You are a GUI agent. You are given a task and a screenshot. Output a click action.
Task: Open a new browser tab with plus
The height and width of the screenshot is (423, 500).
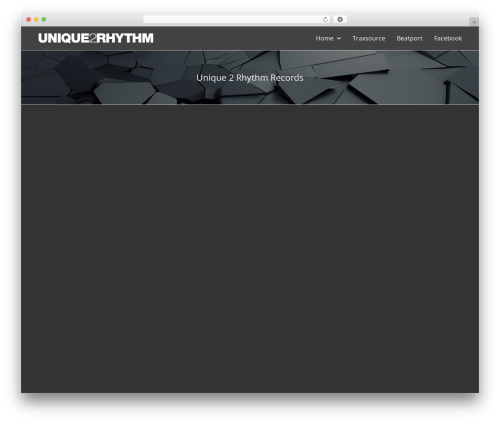pos(474,22)
